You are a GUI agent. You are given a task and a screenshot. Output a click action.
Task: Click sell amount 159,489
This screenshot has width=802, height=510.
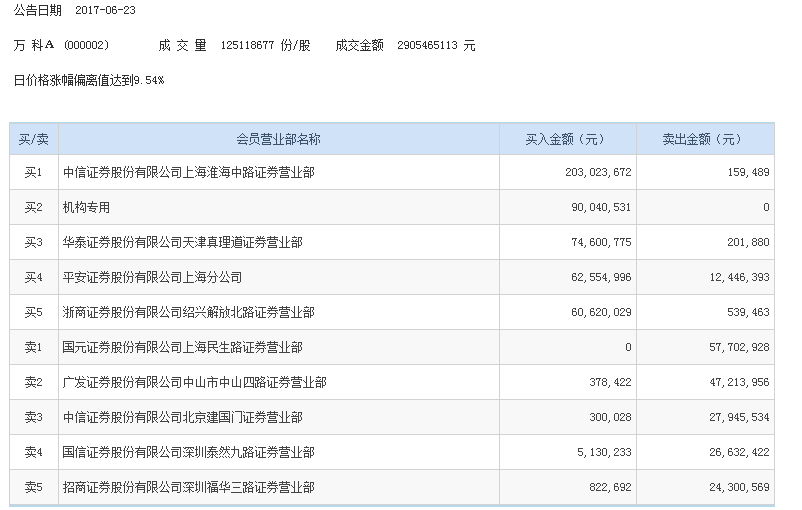(748, 172)
